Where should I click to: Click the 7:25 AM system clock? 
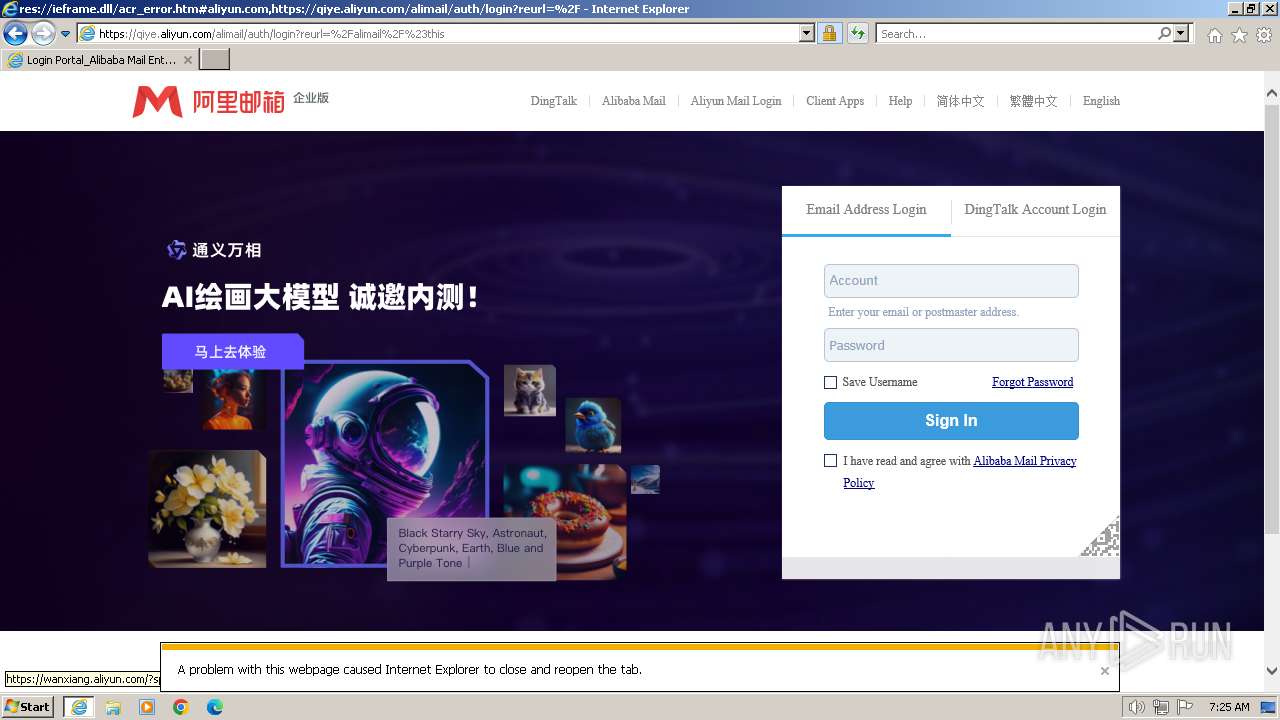(x=1229, y=707)
